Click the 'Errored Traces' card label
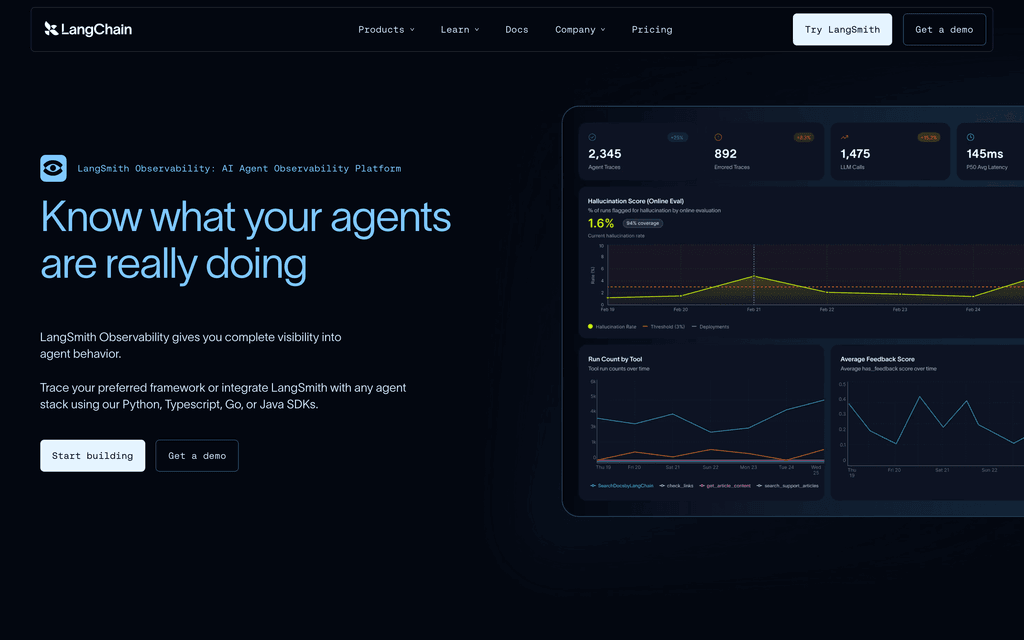The width and height of the screenshot is (1024, 640). coord(732,167)
